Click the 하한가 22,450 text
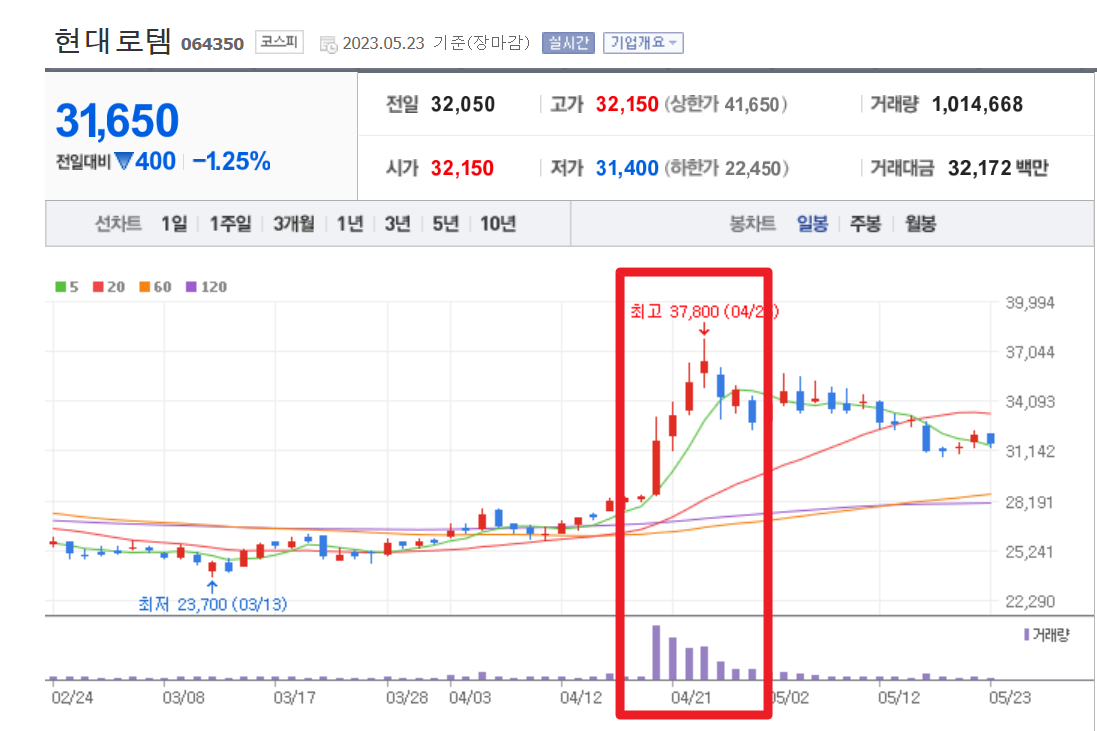The height and width of the screenshot is (731, 1097). 726,169
